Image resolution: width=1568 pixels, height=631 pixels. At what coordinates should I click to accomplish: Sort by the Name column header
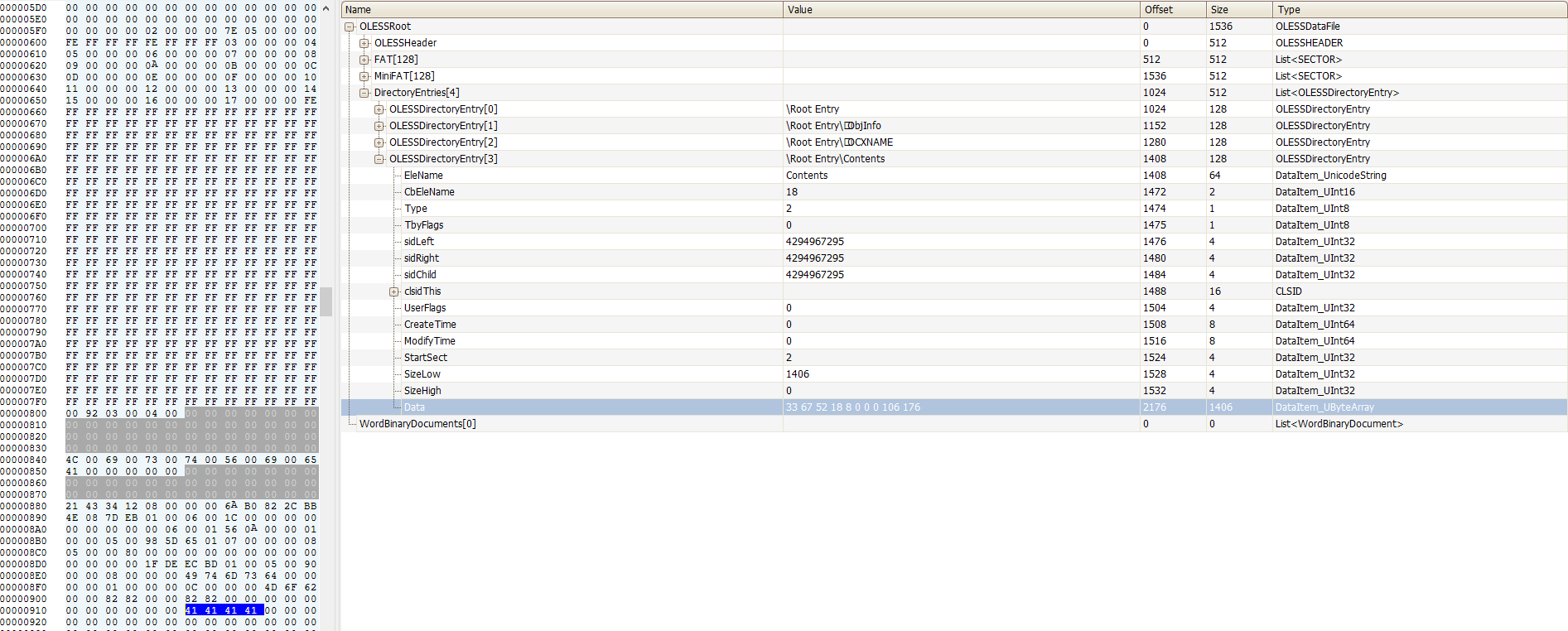pyautogui.click(x=562, y=10)
